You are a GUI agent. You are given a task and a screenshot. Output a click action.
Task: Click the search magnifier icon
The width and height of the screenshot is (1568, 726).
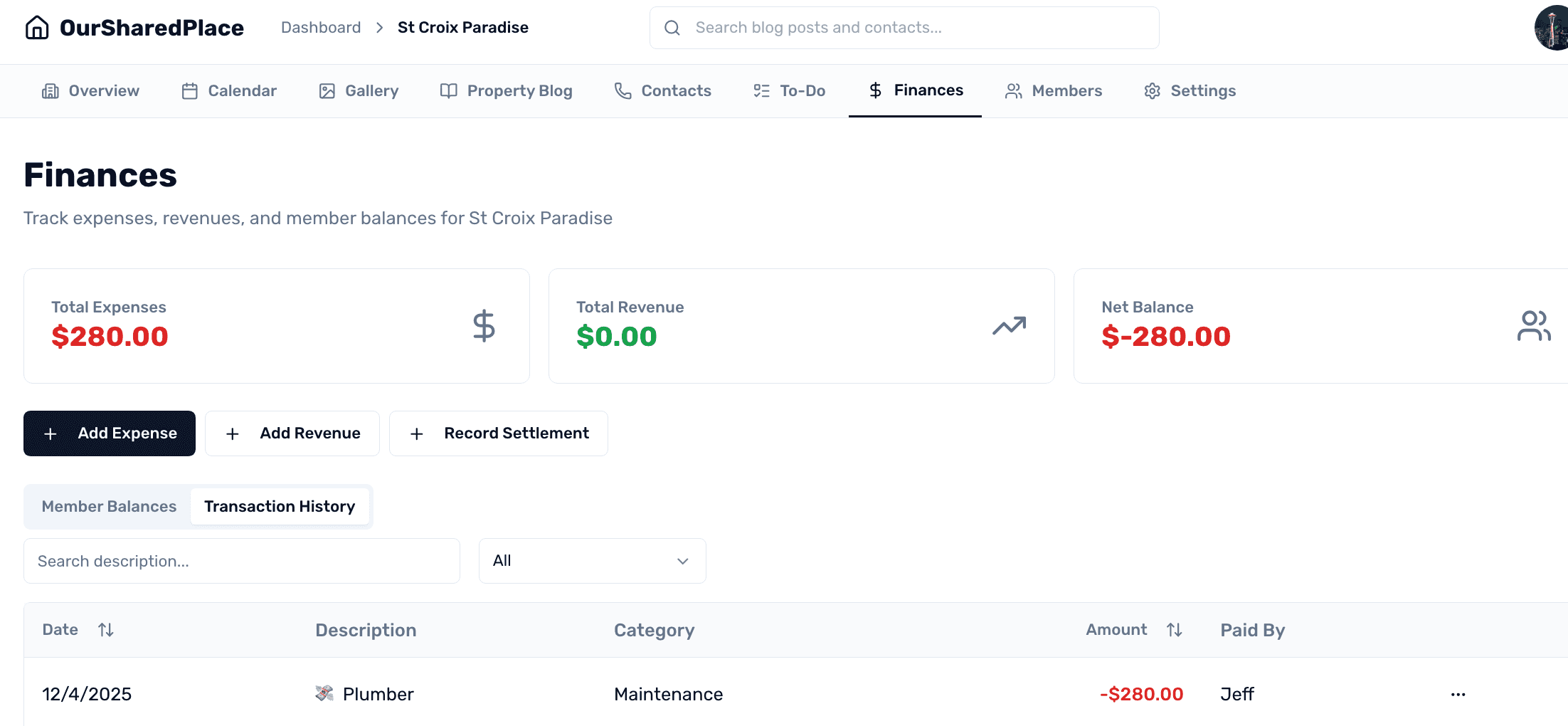672,28
